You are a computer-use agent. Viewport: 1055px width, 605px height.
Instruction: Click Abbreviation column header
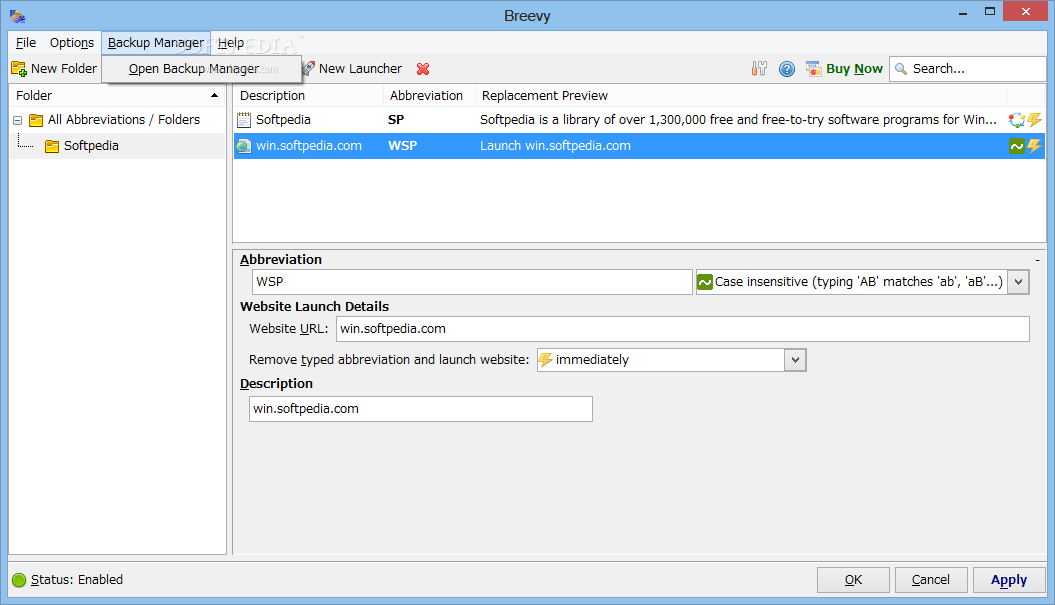(x=429, y=96)
